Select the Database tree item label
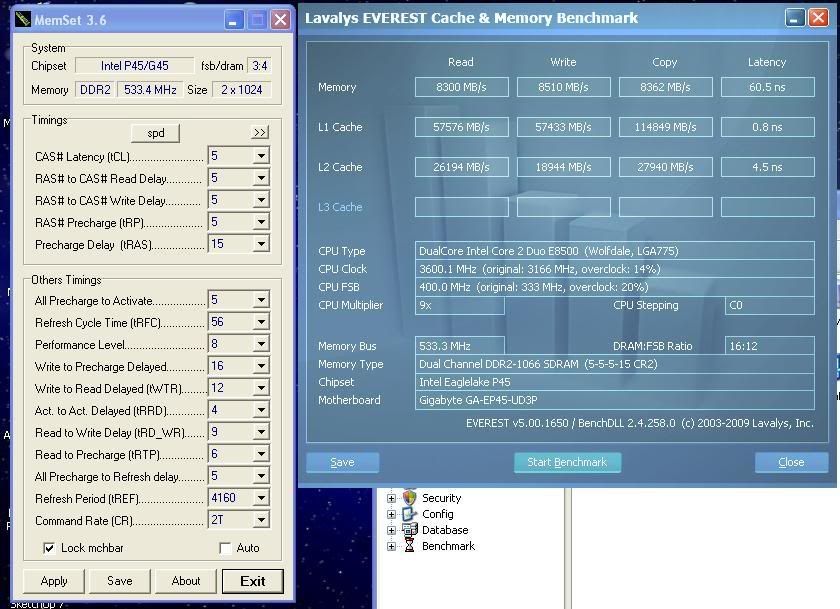840x609 pixels. 445,530
